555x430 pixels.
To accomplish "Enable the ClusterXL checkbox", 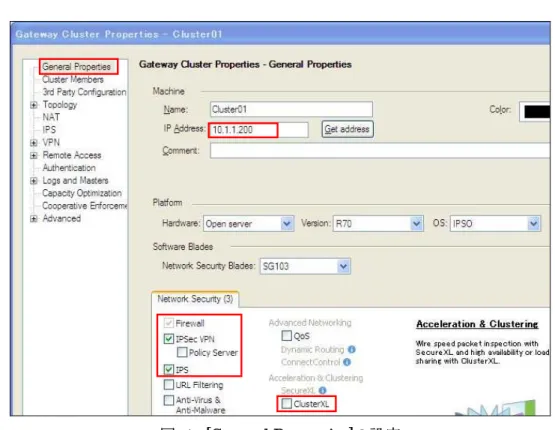I will (x=286, y=404).
